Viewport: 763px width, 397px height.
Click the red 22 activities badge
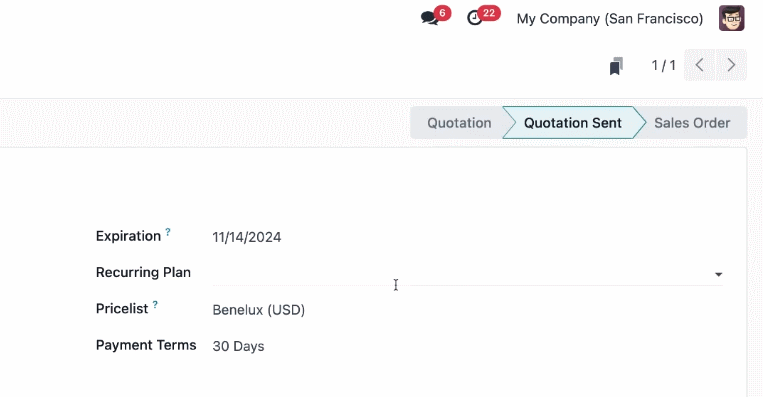point(489,13)
